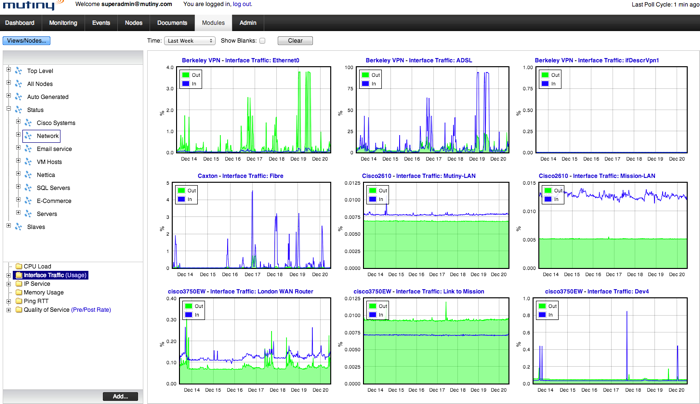
Task: Select the Modules tab
Action: click(213, 23)
